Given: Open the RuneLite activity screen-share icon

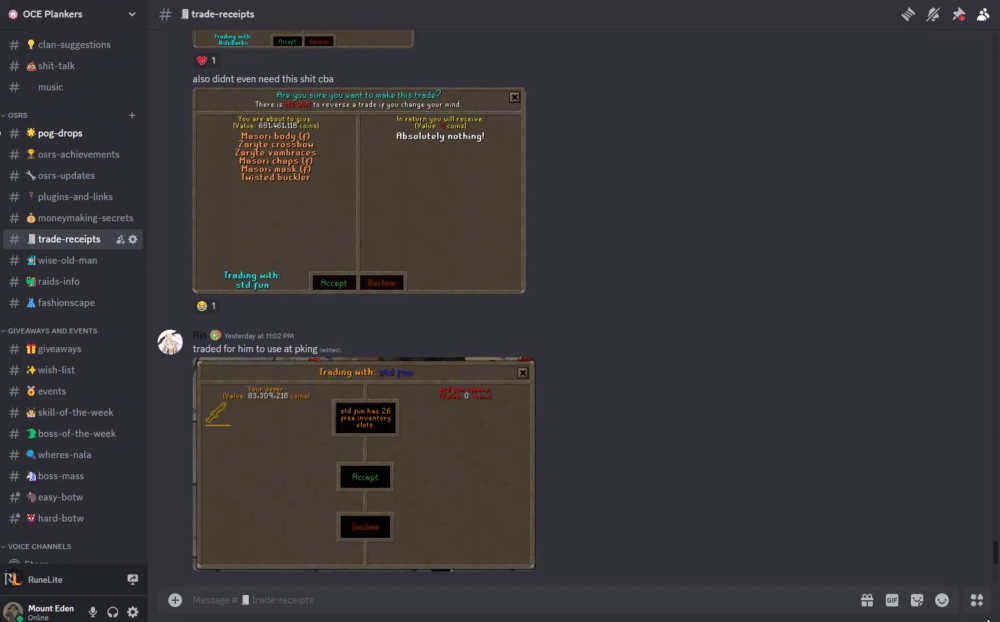Looking at the screenshot, I should 133,579.
